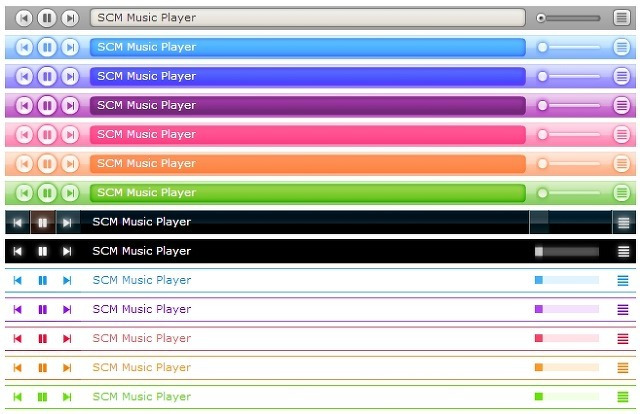The width and height of the screenshot is (640, 414).
Task: Open playlist on the light blue glossy player
Action: click(x=621, y=47)
